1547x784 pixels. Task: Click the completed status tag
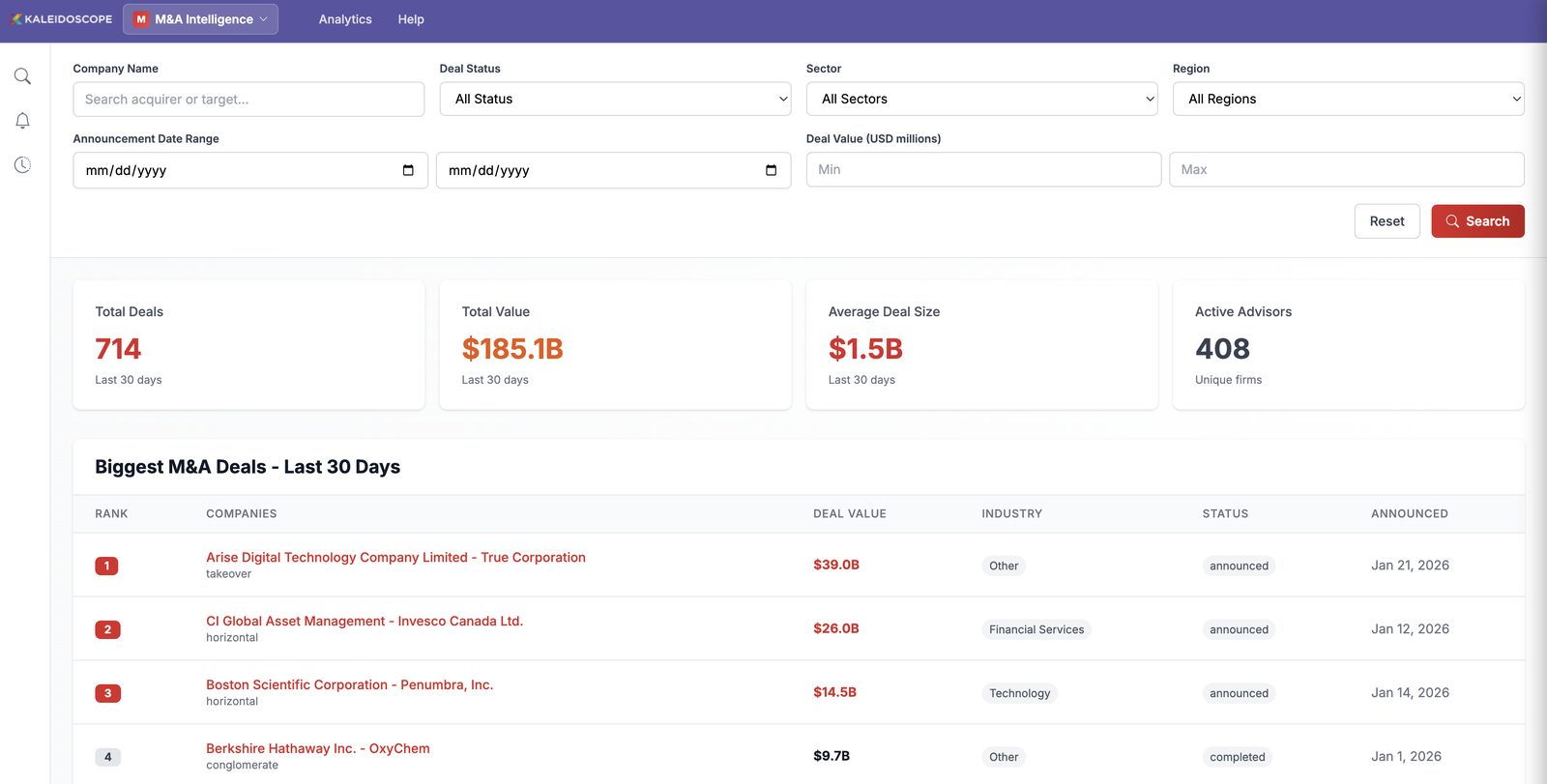[1237, 757]
